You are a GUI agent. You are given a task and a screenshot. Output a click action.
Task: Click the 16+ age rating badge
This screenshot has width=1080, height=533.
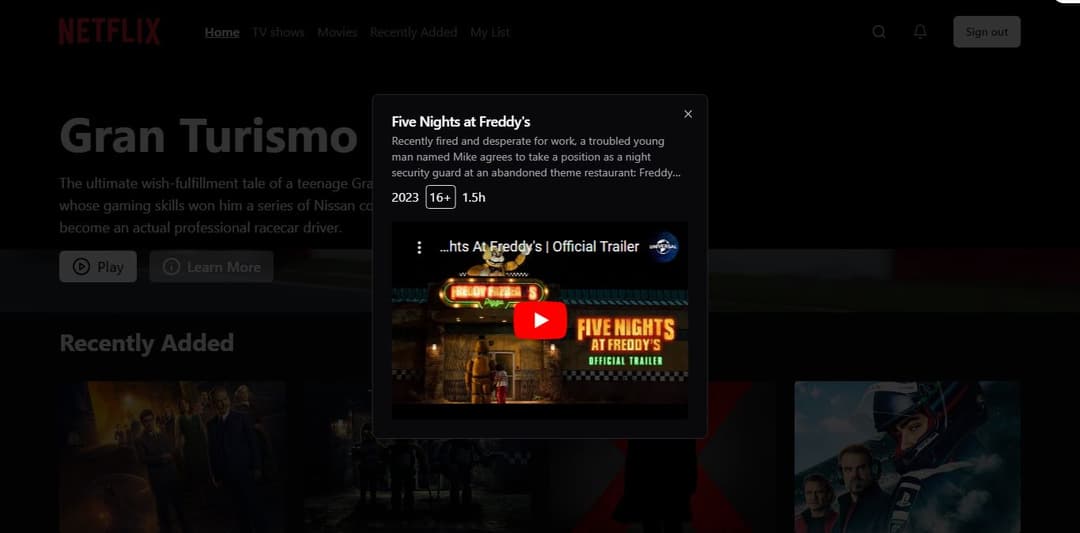click(x=440, y=197)
